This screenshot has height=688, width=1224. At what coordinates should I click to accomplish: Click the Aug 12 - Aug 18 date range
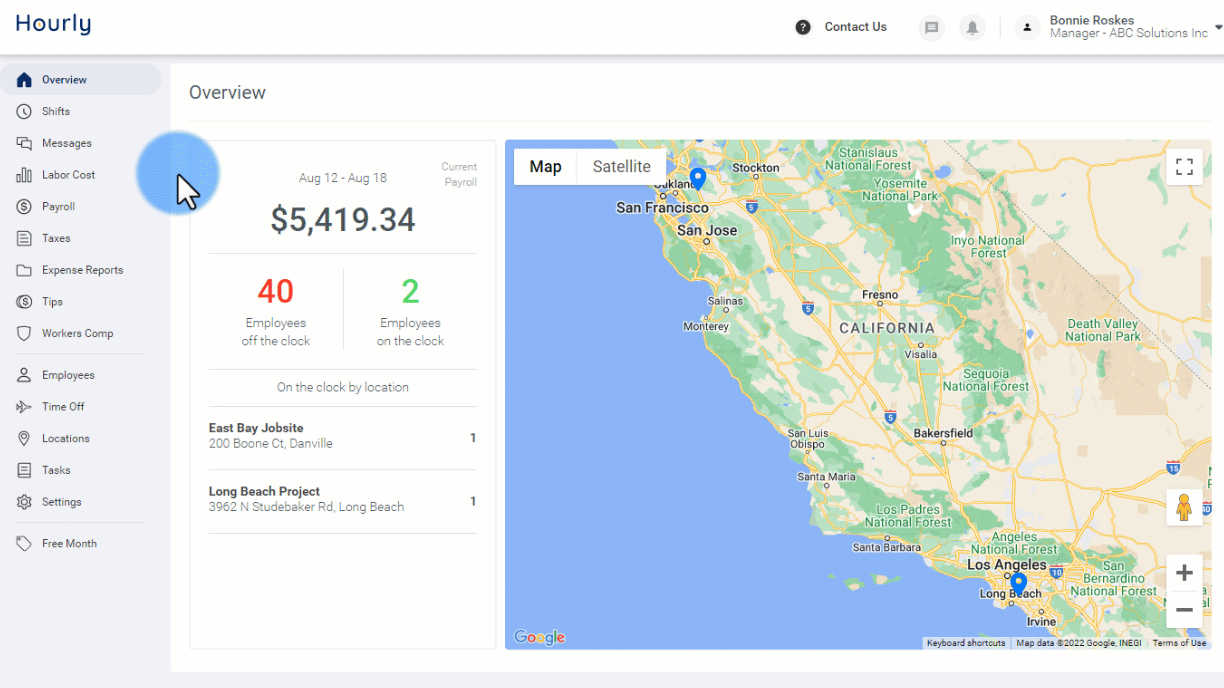tap(343, 178)
